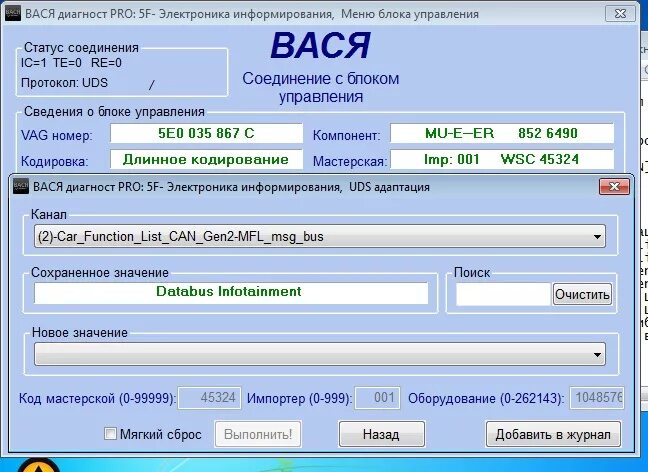648x472 pixels.
Task: Click the ВАСЯ logo heading
Action: (x=320, y=45)
